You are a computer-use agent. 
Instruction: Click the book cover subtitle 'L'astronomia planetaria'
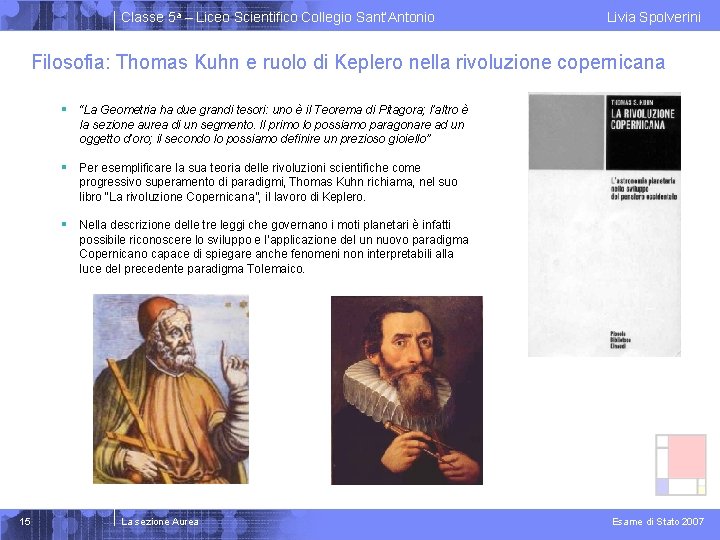point(643,181)
